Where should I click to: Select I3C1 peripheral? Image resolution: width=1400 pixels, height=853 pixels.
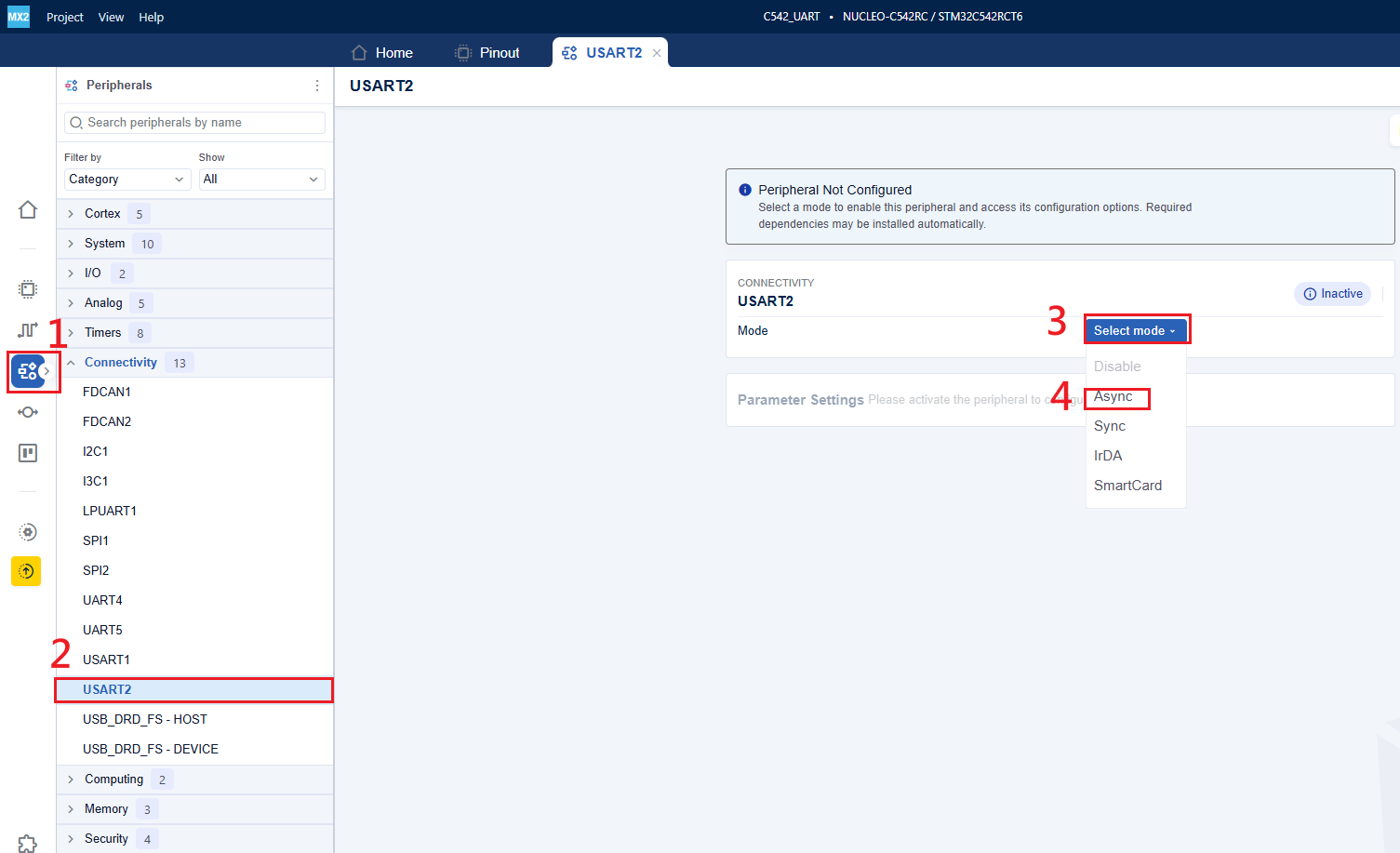click(x=194, y=482)
